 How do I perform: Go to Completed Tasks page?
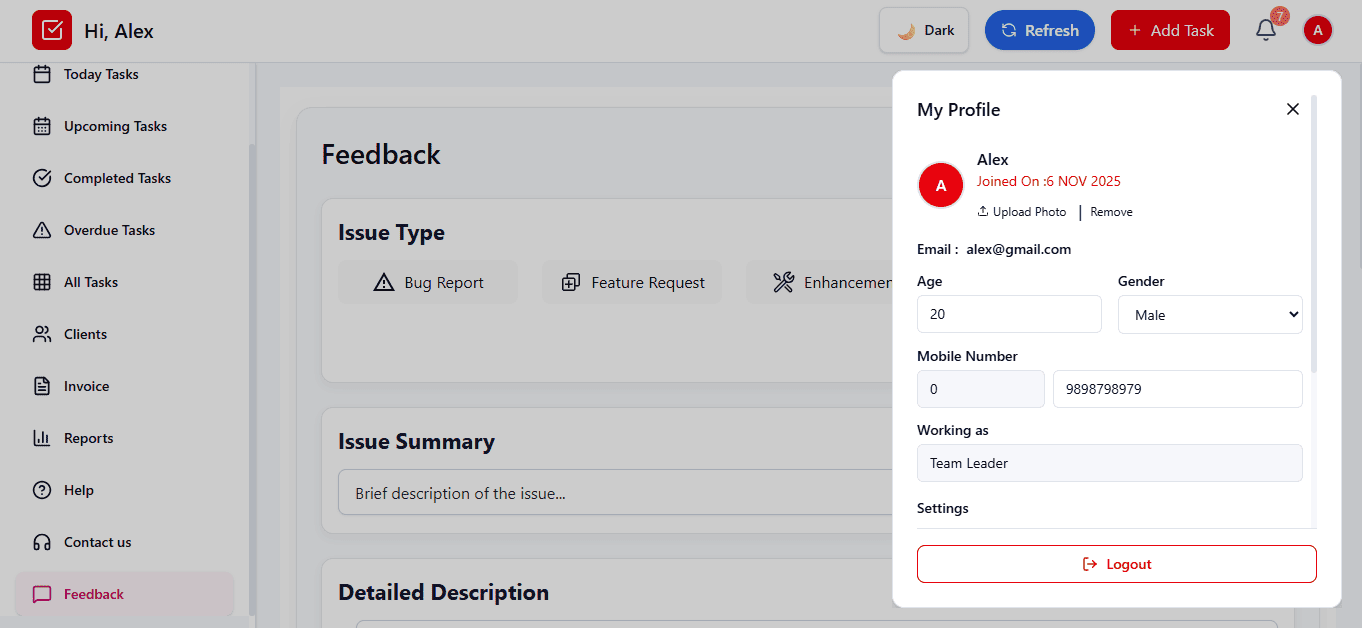116,178
